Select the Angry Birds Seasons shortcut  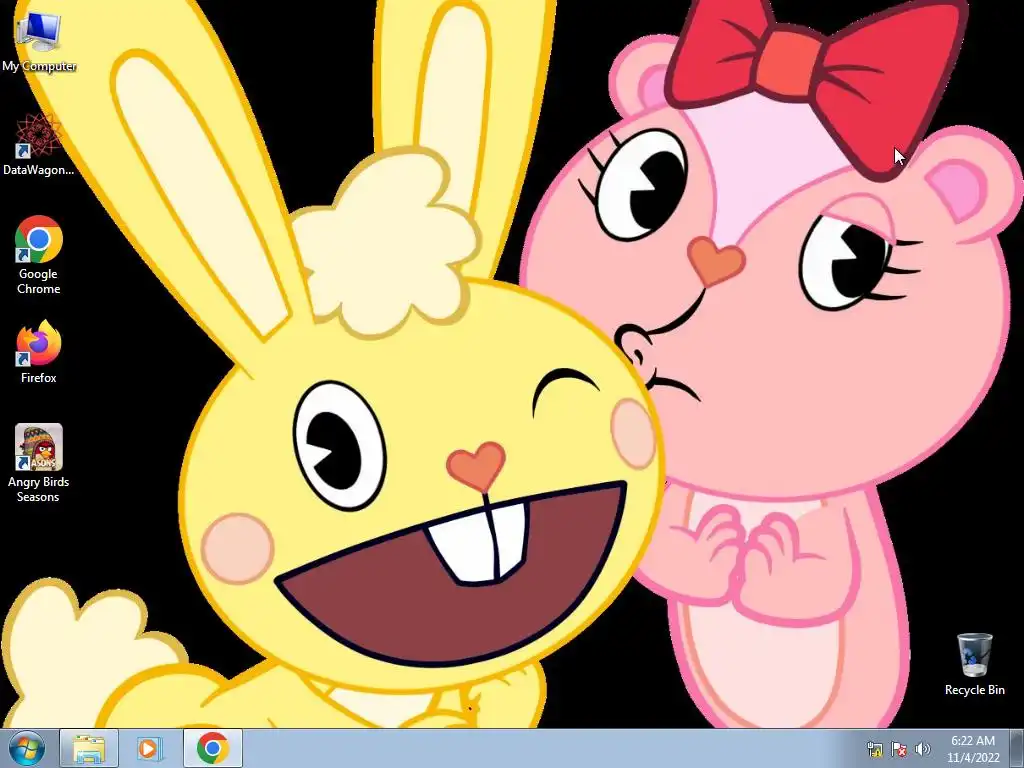[x=39, y=463]
